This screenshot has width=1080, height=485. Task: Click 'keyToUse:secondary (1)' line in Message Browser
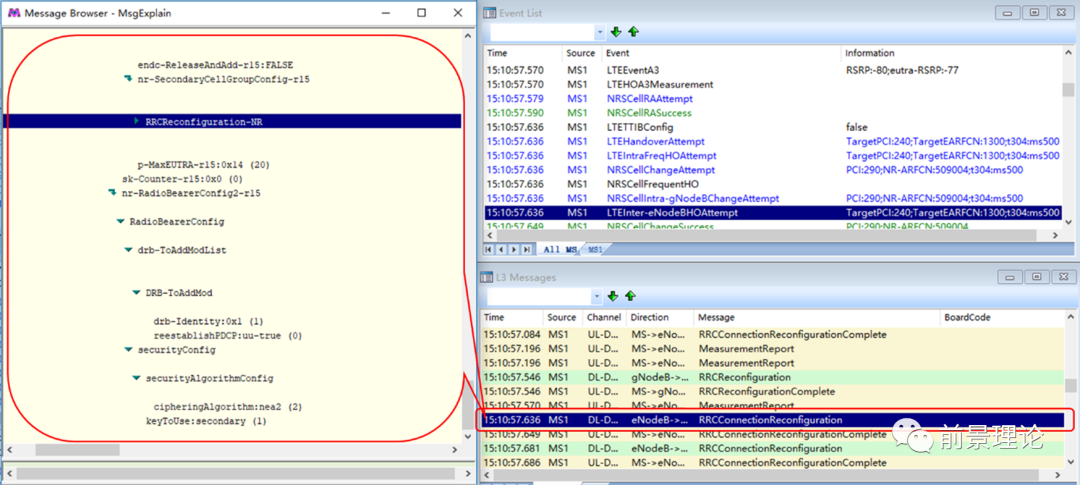(206, 421)
